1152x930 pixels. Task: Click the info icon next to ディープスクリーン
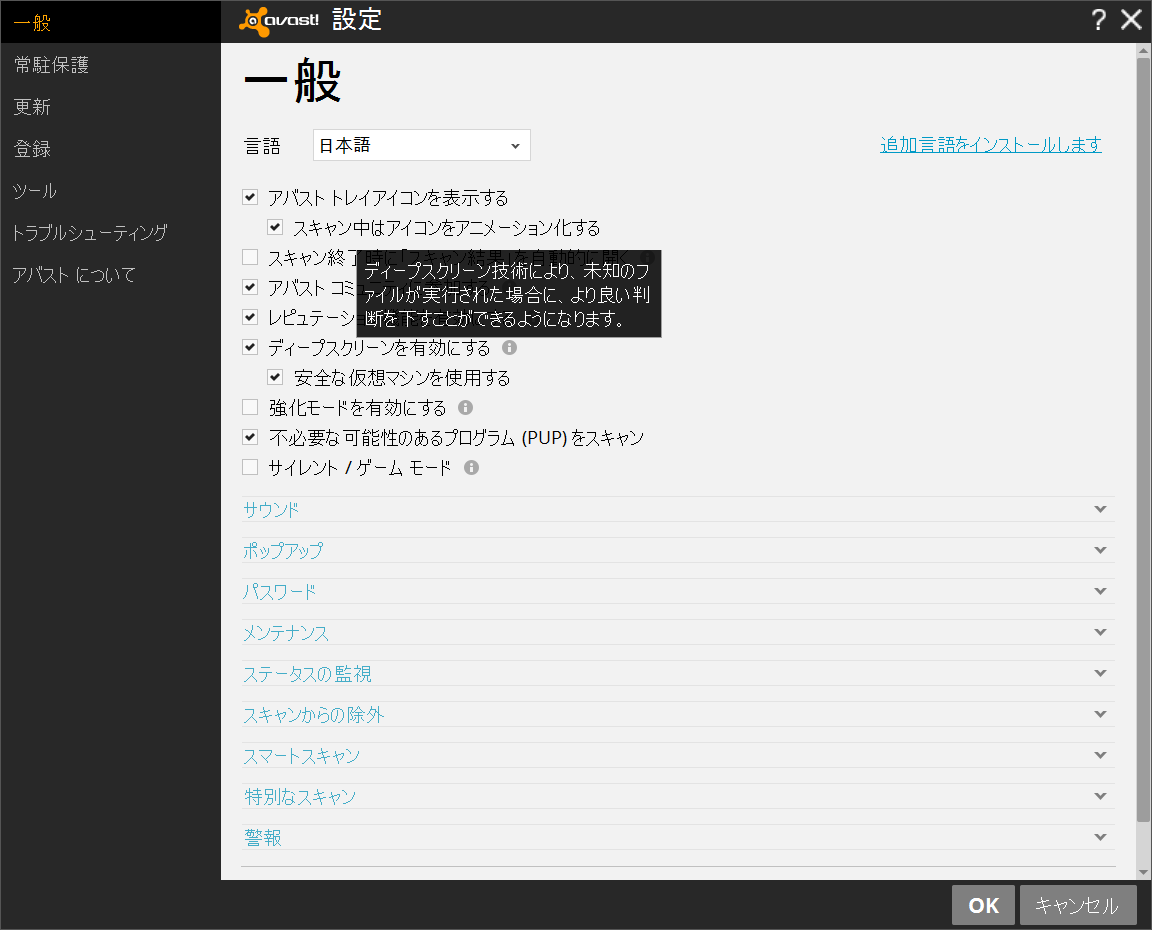pos(510,347)
